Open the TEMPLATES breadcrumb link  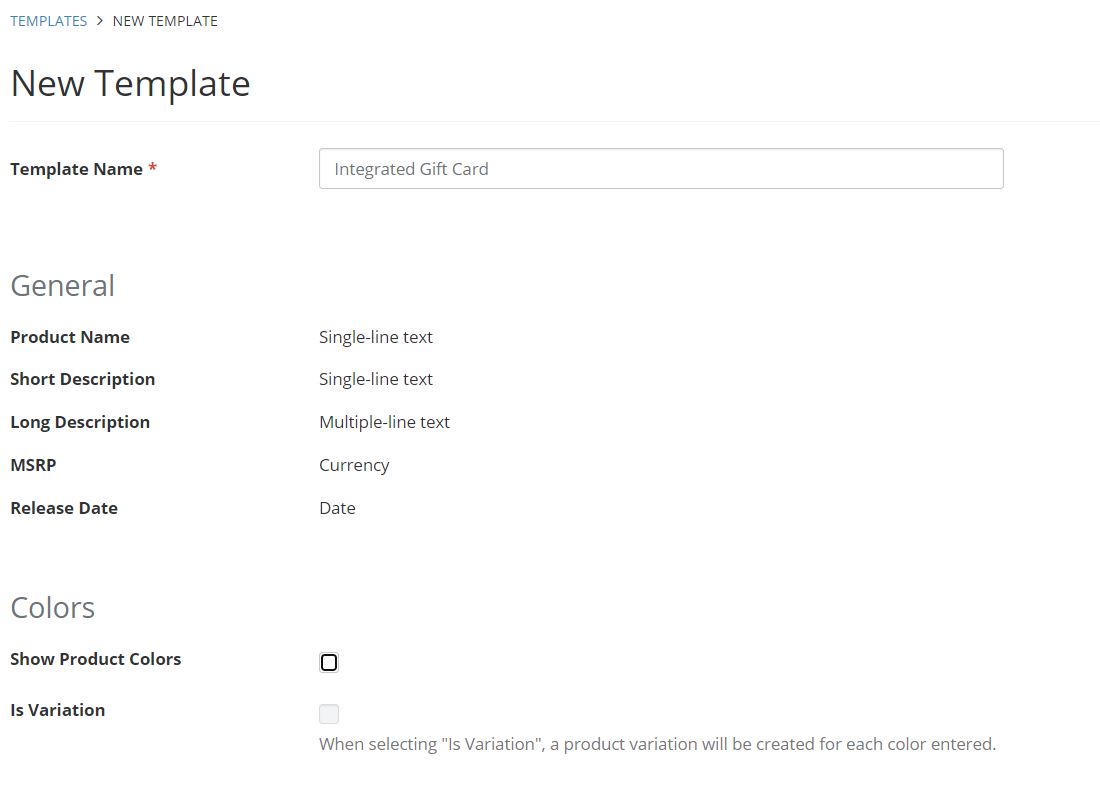48,20
